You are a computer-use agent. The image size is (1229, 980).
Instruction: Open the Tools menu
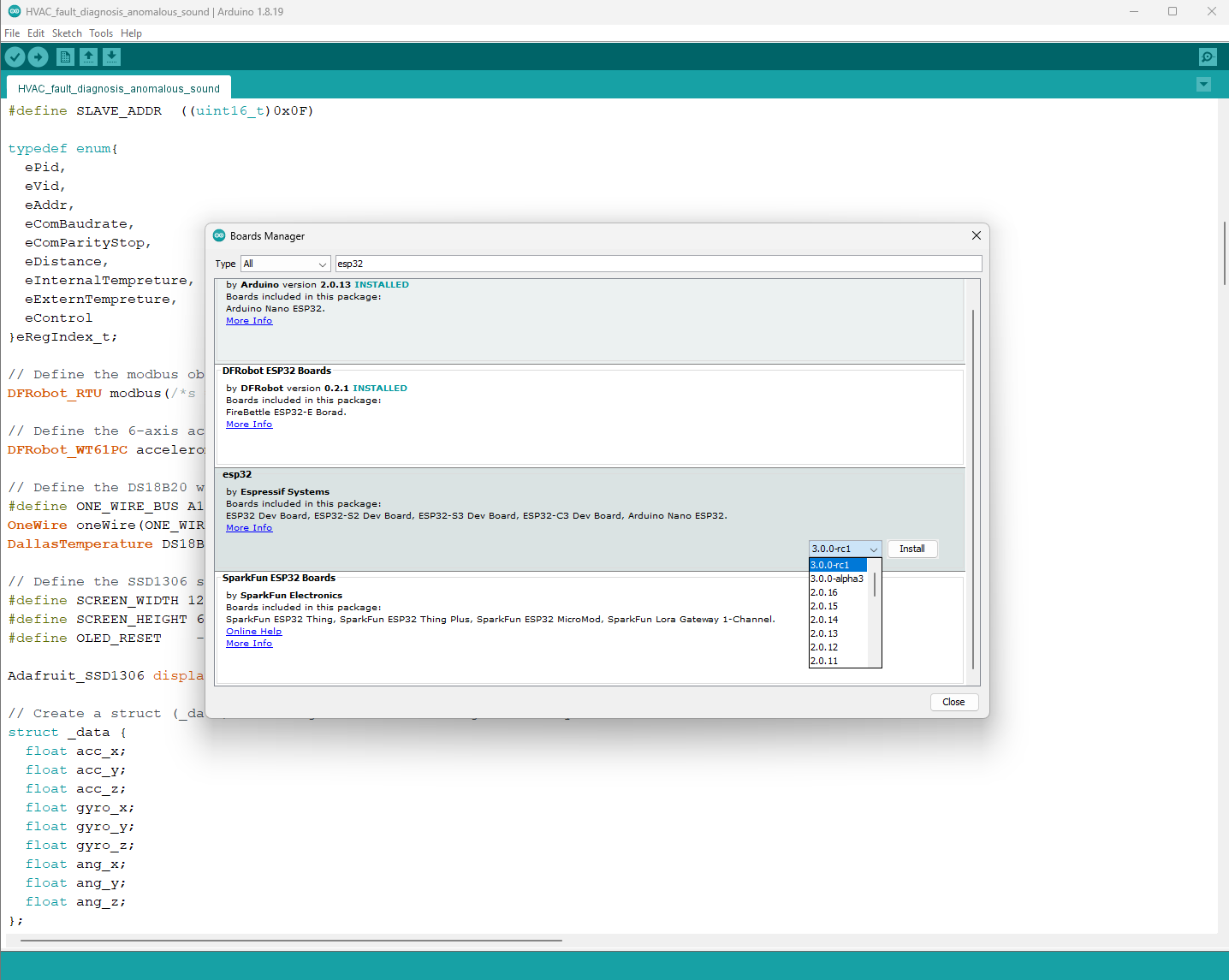(101, 33)
